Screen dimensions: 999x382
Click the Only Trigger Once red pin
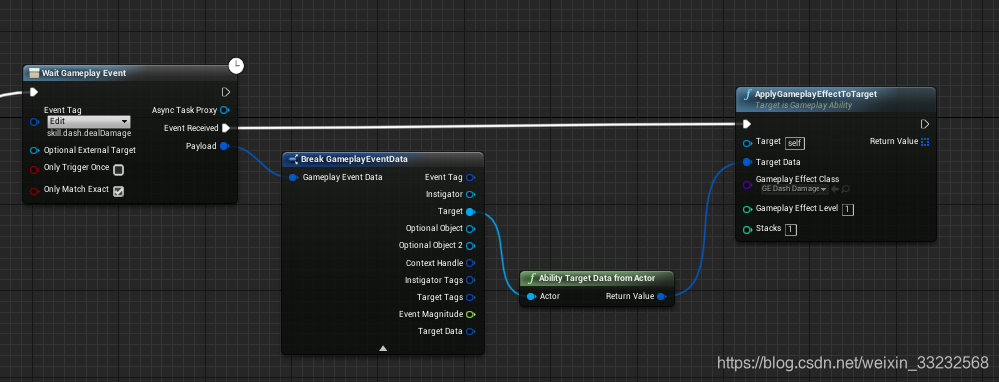point(34,169)
